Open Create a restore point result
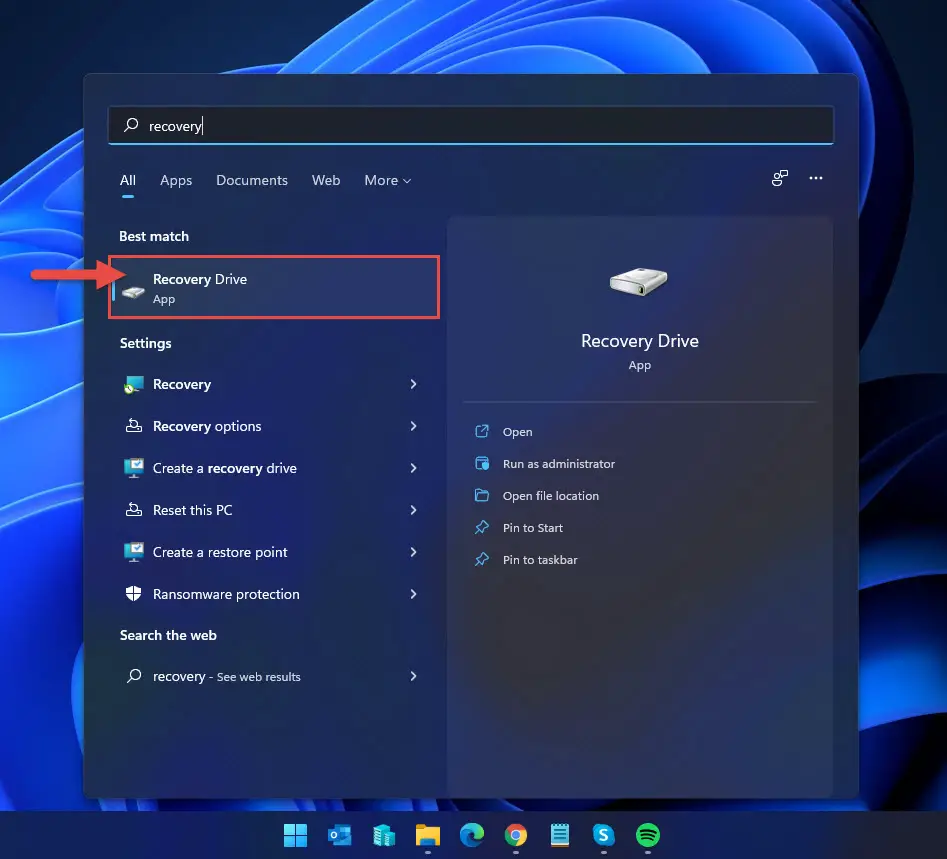This screenshot has width=947, height=859. coord(271,552)
